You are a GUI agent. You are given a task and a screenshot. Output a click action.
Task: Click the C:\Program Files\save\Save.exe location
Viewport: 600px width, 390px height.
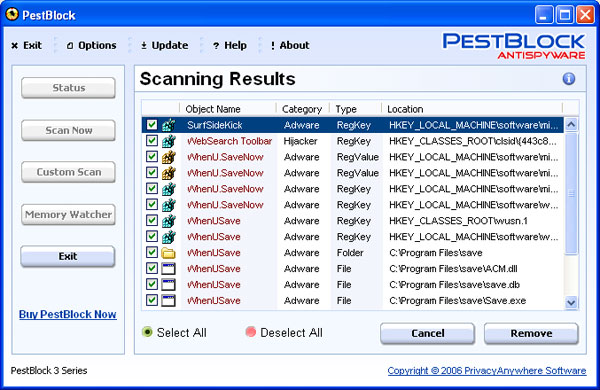pyautogui.click(x=457, y=300)
